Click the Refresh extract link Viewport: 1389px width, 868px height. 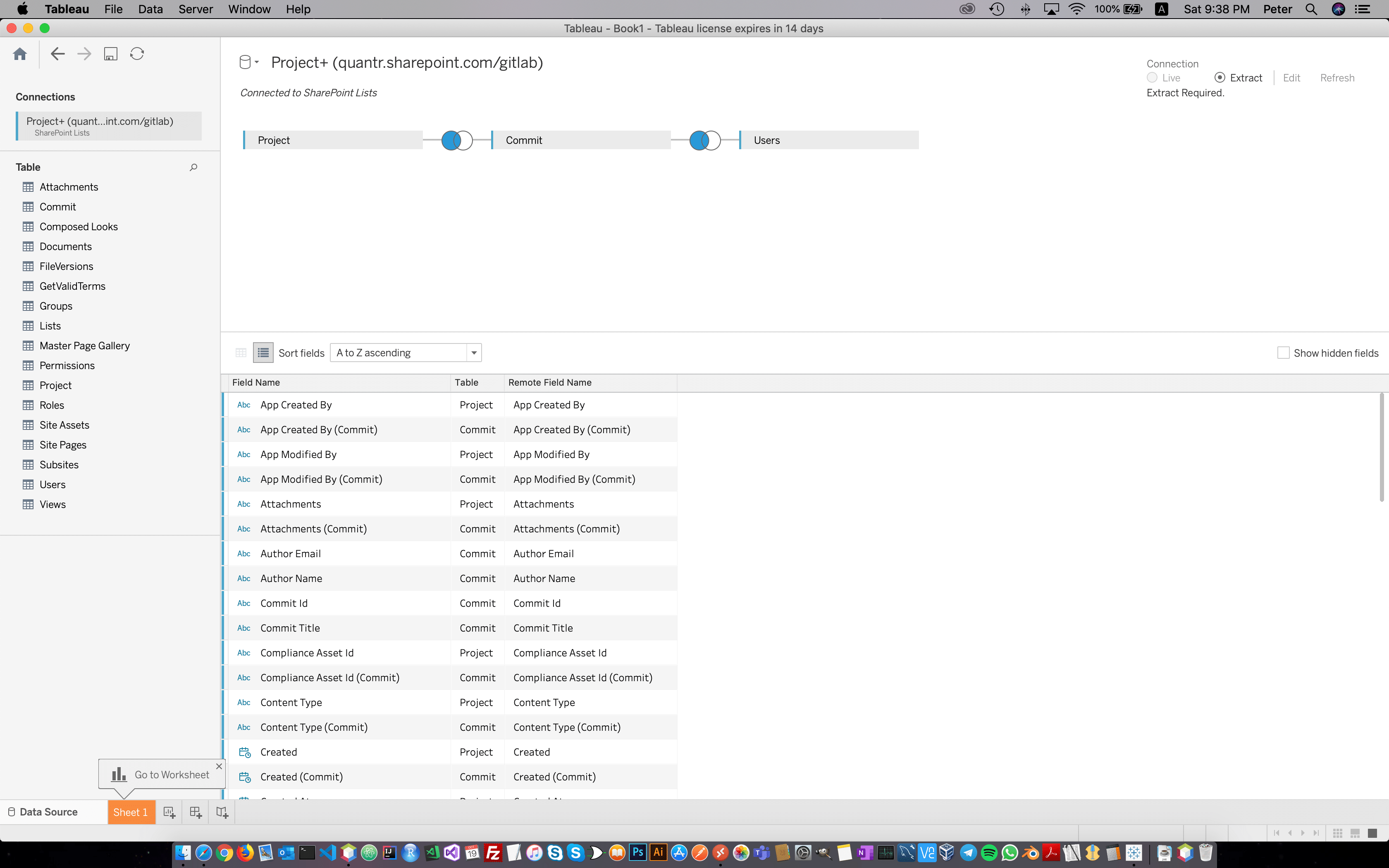coord(1337,78)
